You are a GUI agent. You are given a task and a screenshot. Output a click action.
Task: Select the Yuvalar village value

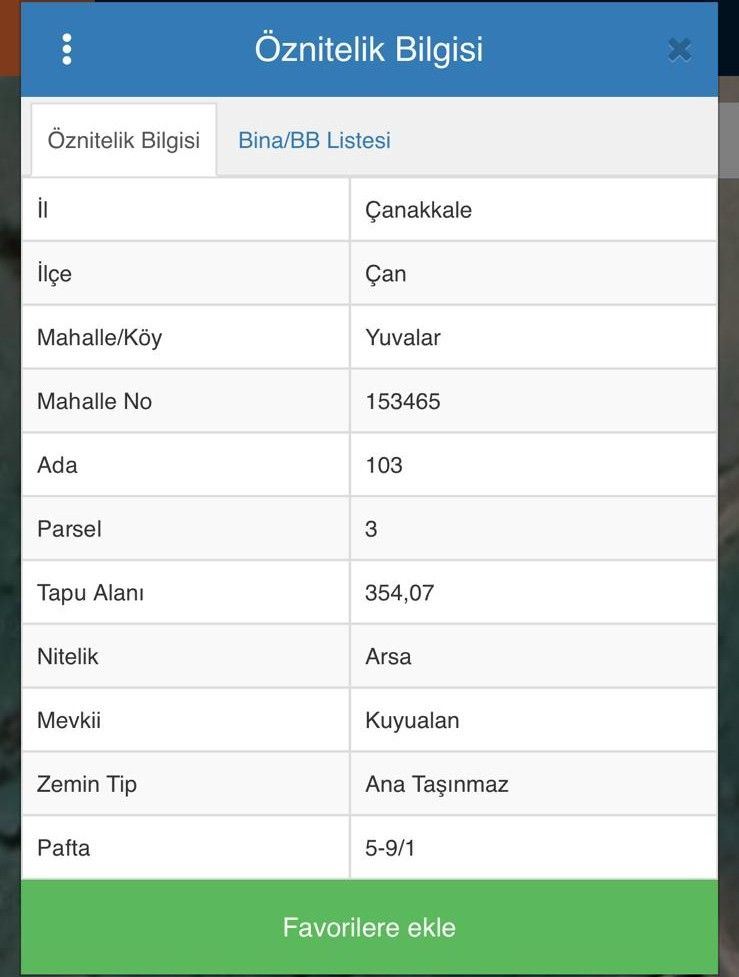point(403,338)
